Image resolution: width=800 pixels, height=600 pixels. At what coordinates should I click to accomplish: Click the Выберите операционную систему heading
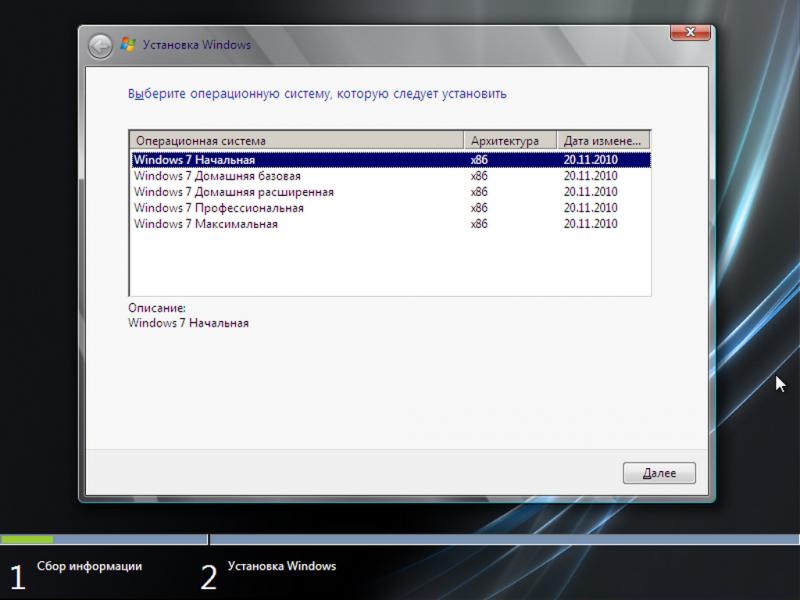[317, 94]
